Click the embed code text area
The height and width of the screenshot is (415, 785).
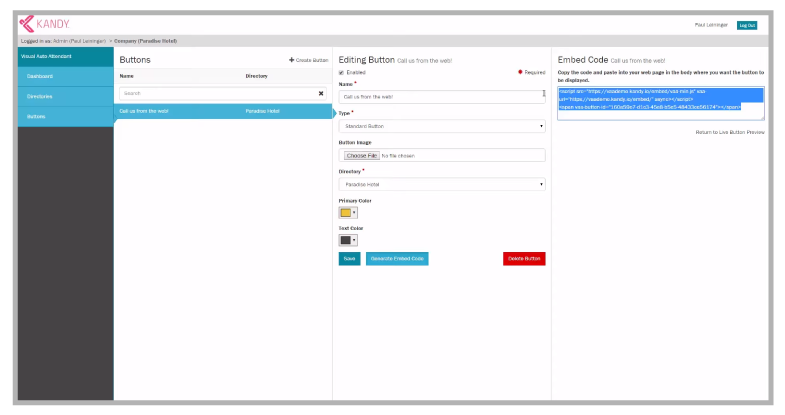point(661,103)
